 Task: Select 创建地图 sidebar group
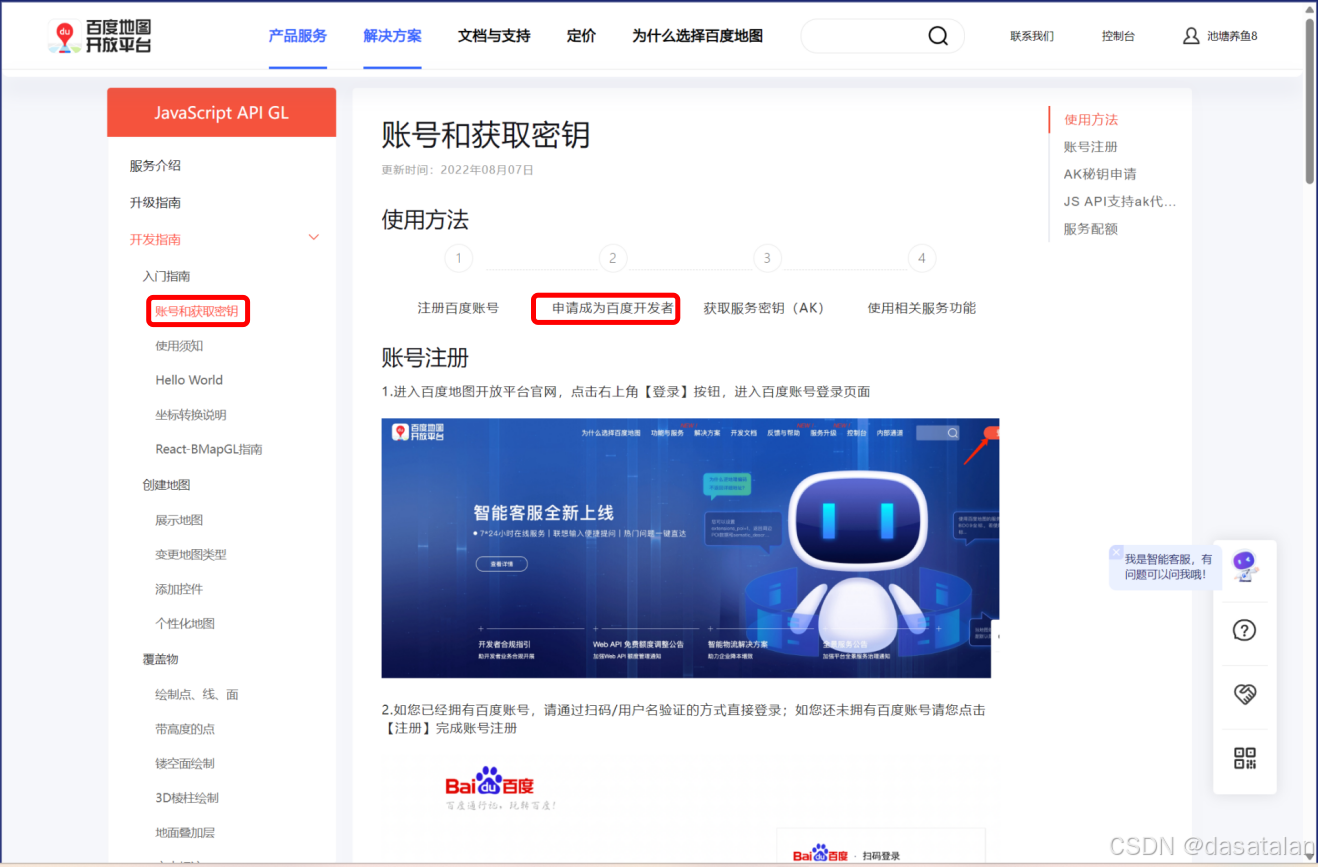tap(166, 485)
